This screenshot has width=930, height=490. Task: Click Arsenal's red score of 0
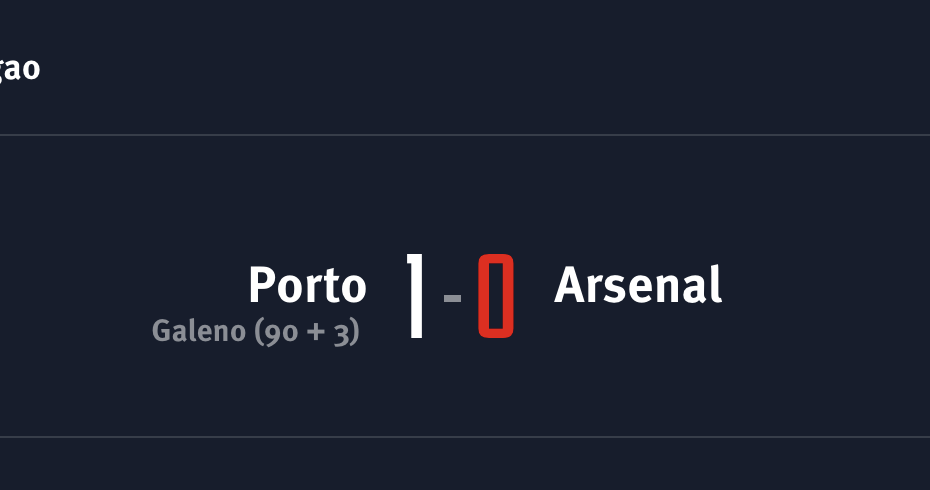[x=496, y=296]
